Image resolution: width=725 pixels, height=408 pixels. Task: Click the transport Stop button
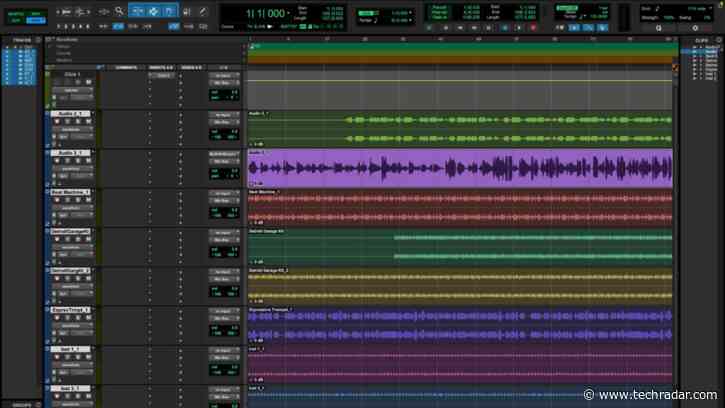tap(504, 28)
